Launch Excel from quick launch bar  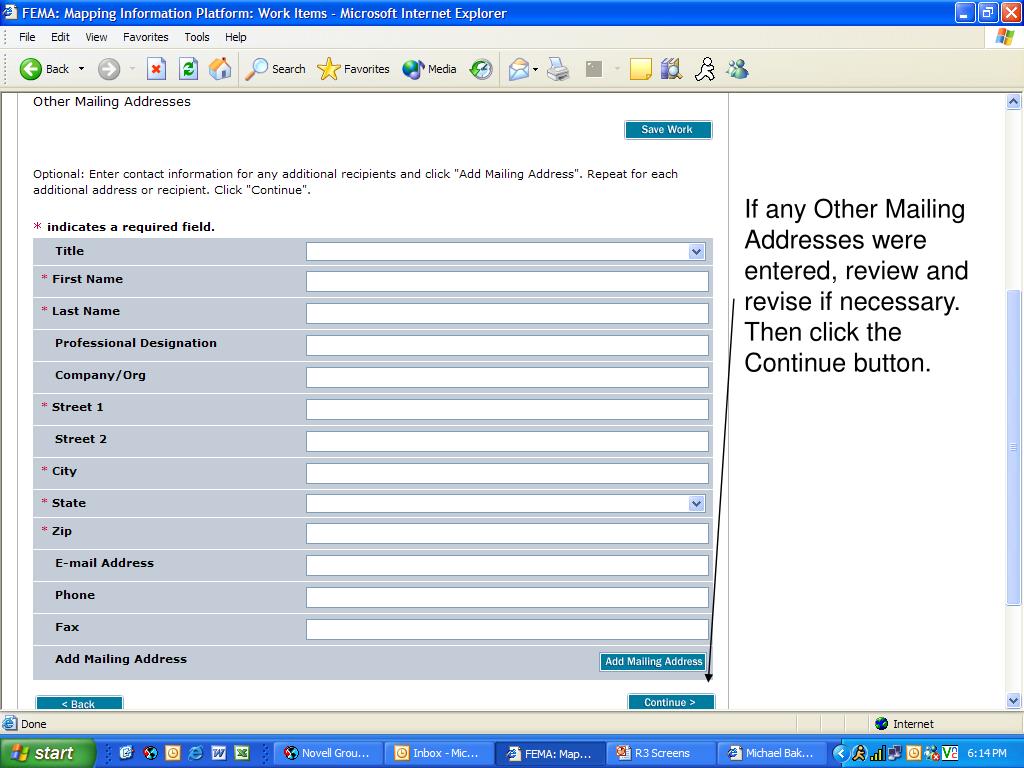pos(241,753)
